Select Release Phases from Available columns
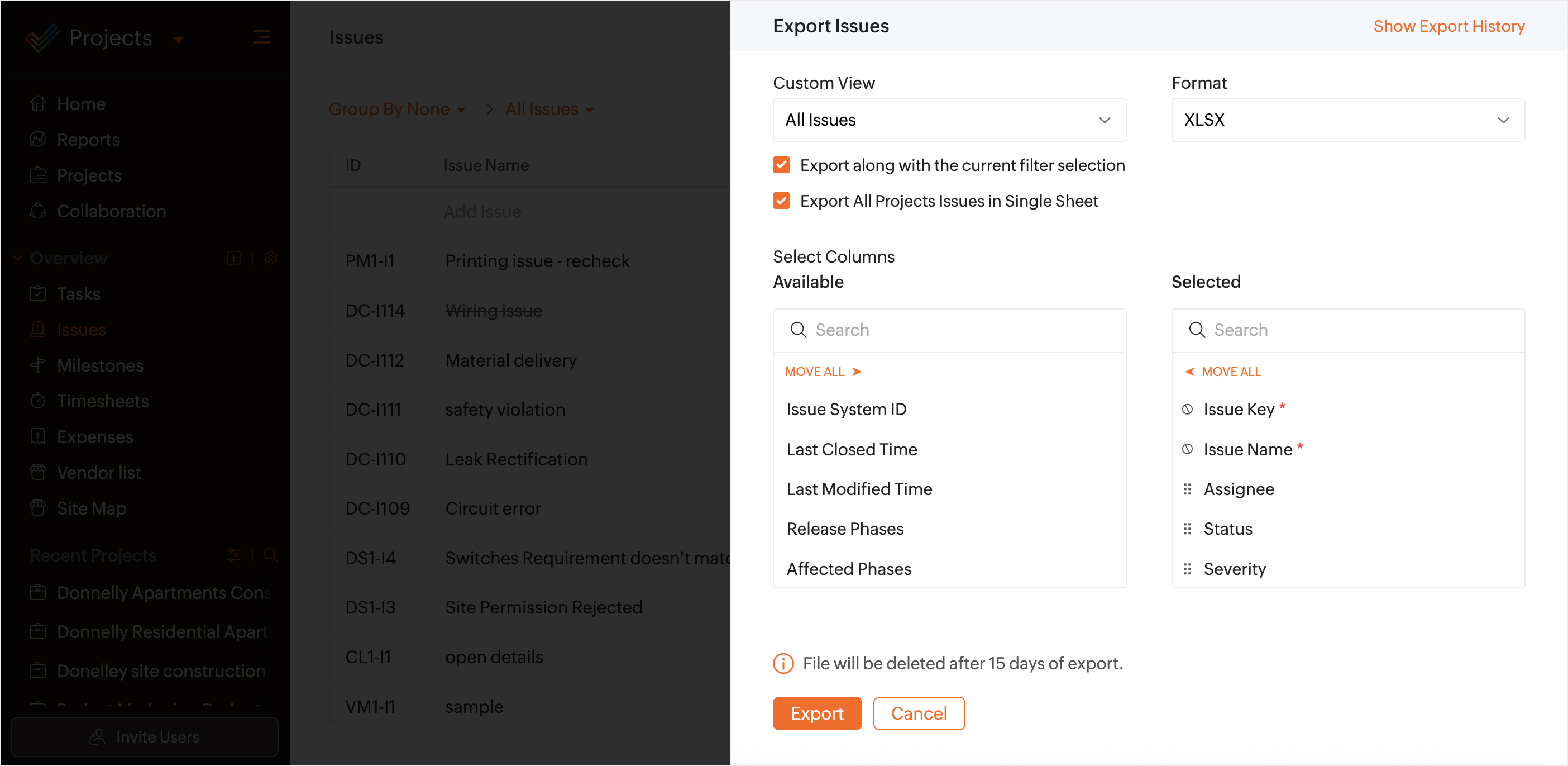This screenshot has width=1568, height=766. click(845, 529)
